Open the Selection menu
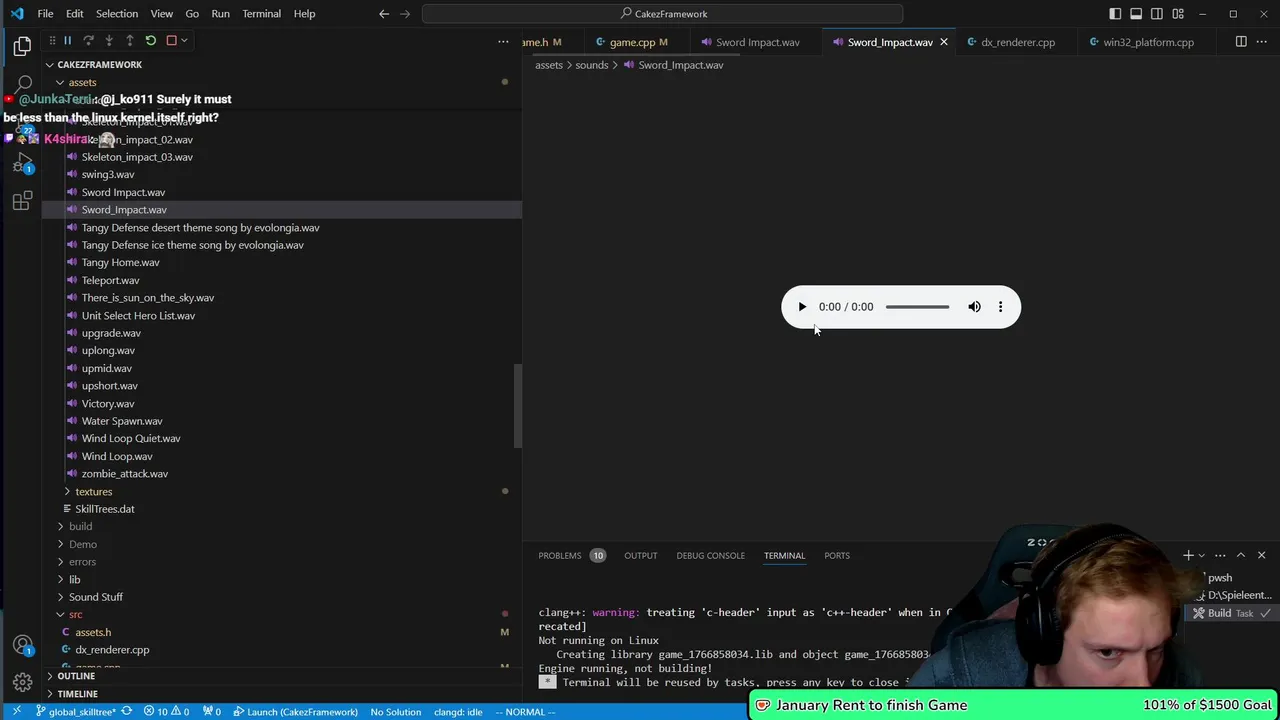 [117, 14]
